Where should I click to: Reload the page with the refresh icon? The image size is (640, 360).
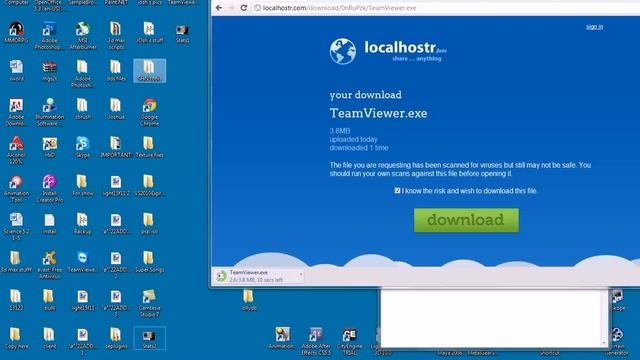(244, 8)
